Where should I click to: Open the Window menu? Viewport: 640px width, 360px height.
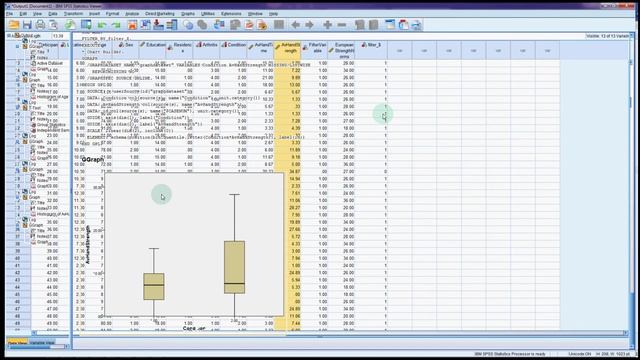click(255, 13)
